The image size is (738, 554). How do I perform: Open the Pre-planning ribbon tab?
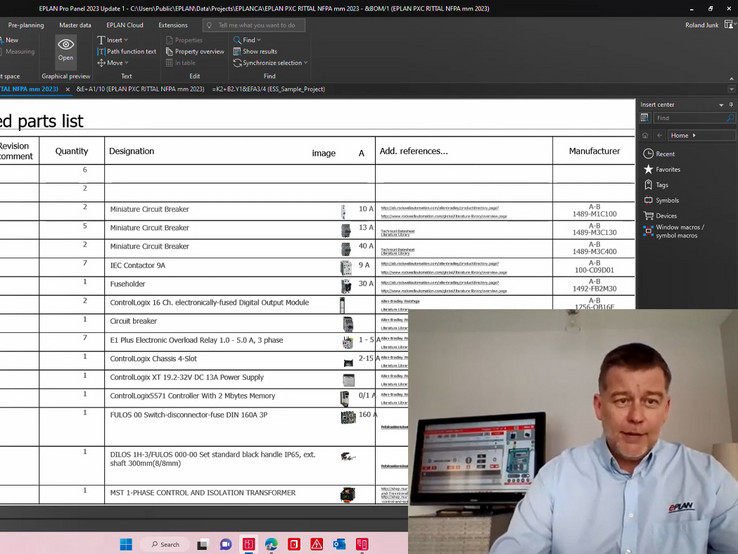tap(26, 25)
